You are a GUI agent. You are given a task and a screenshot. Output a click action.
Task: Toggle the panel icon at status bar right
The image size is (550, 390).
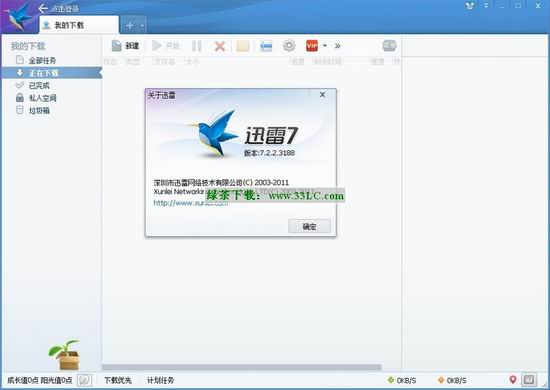(529, 379)
